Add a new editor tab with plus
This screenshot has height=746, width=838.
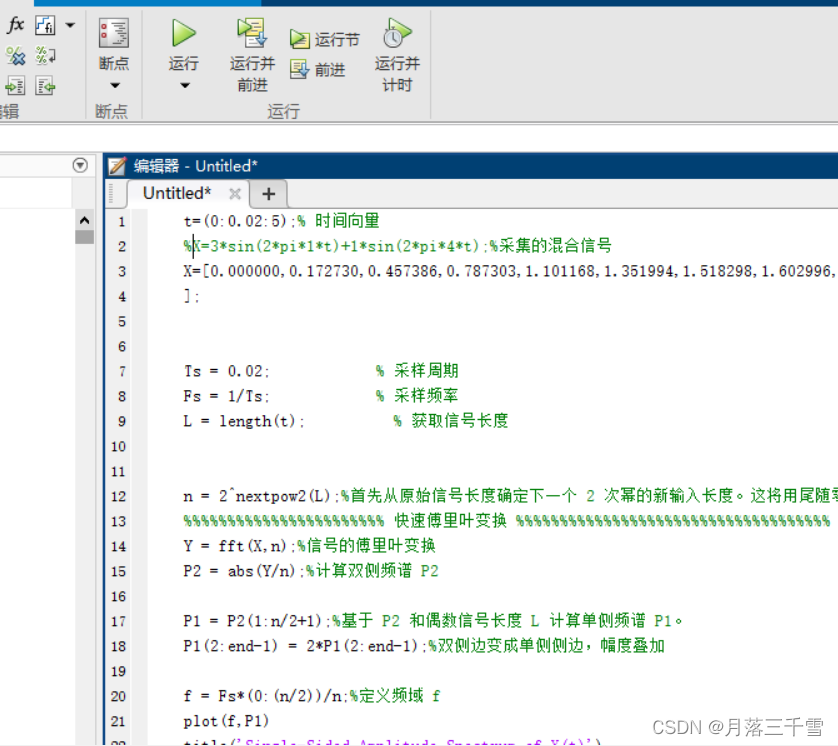269,193
